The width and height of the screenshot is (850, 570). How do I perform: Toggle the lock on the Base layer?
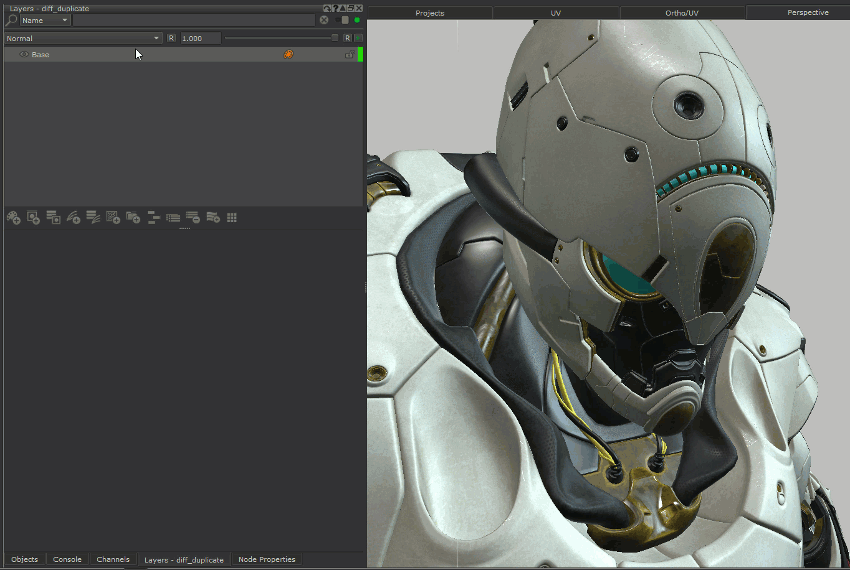pyautogui.click(x=349, y=54)
